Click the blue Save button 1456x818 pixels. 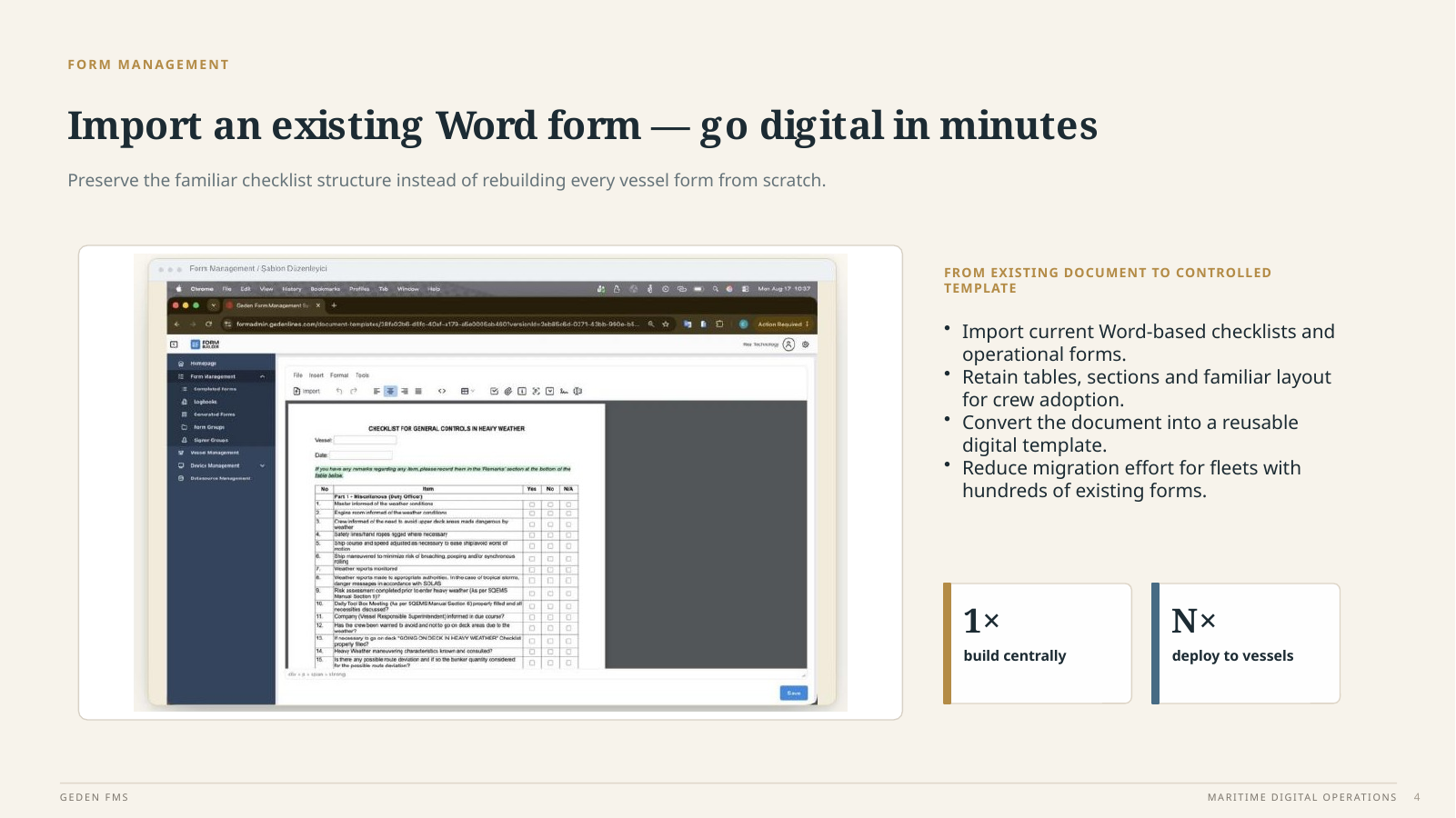coord(794,693)
